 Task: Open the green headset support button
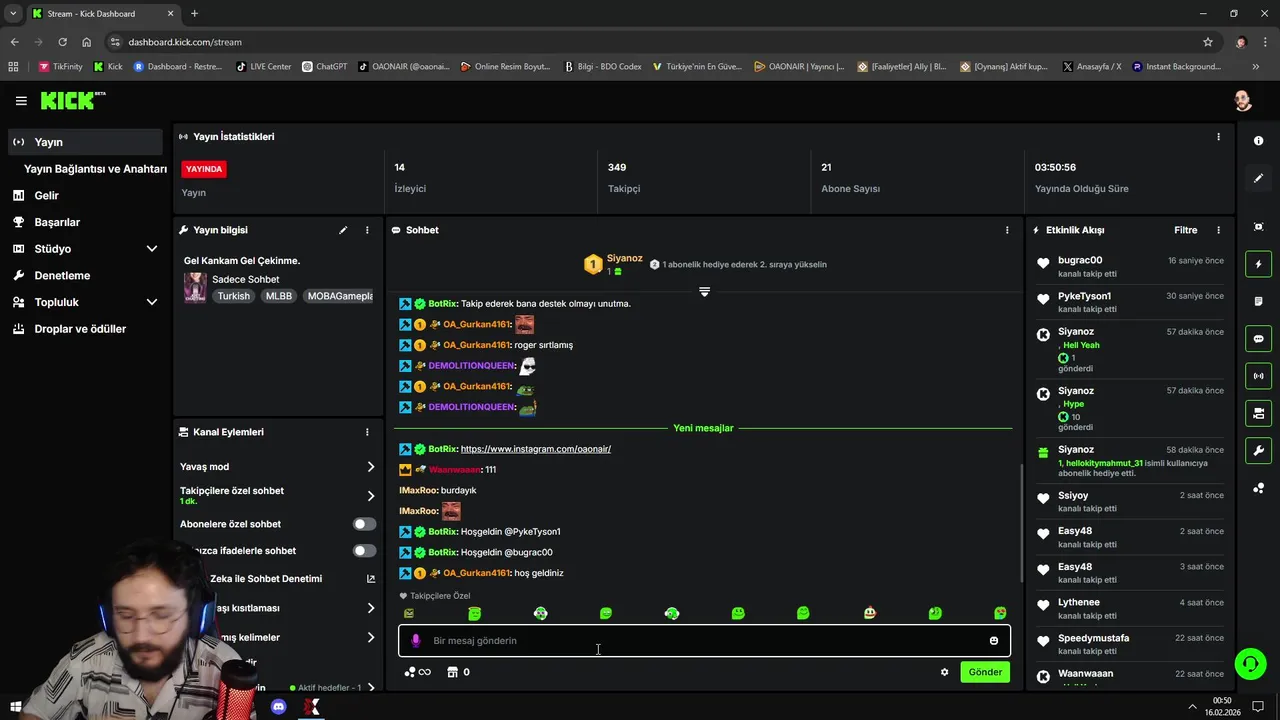(x=1249, y=664)
